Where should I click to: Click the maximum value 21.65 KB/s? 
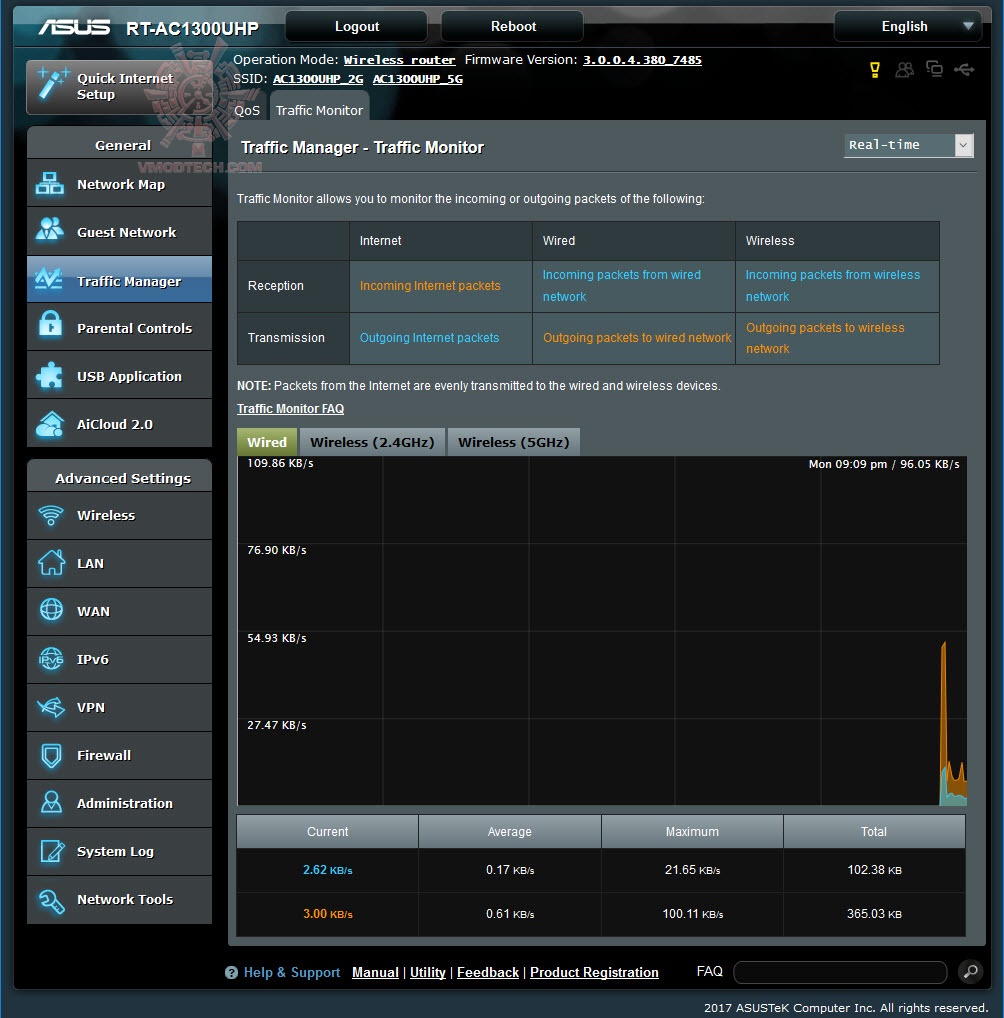point(692,869)
